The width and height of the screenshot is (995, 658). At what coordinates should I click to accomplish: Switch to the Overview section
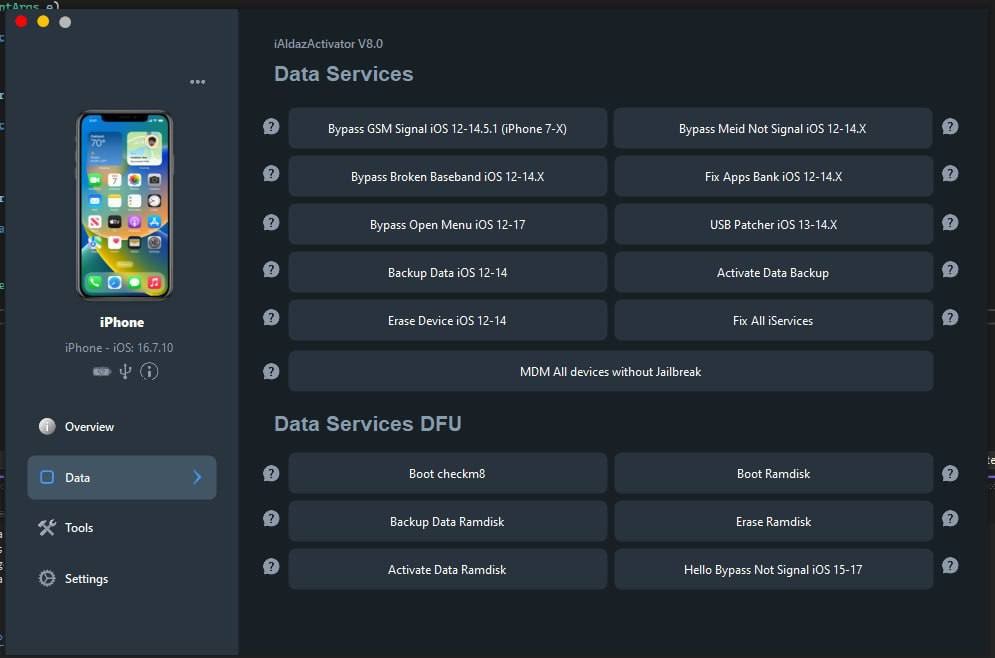coord(122,426)
